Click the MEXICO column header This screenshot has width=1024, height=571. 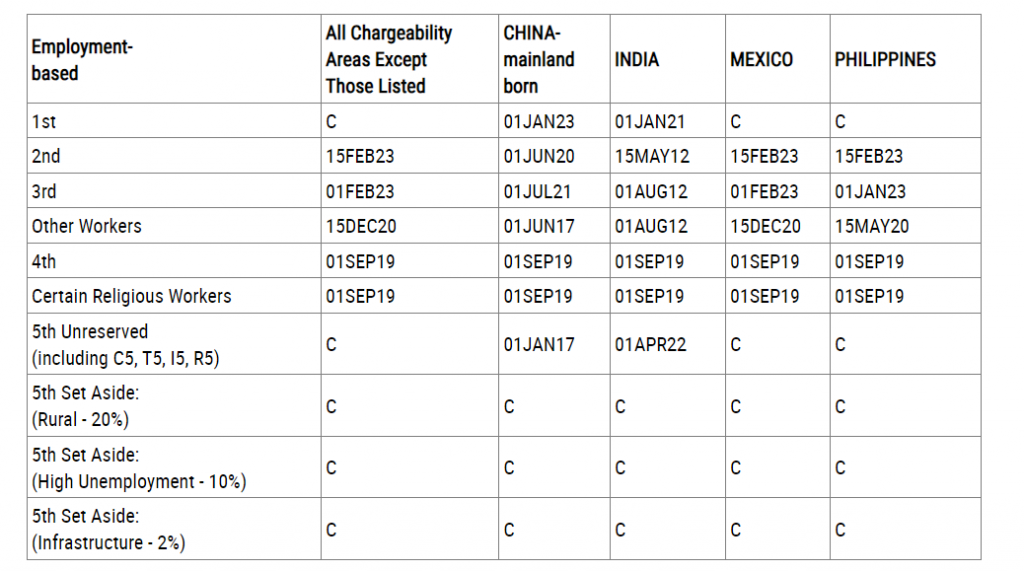point(778,59)
